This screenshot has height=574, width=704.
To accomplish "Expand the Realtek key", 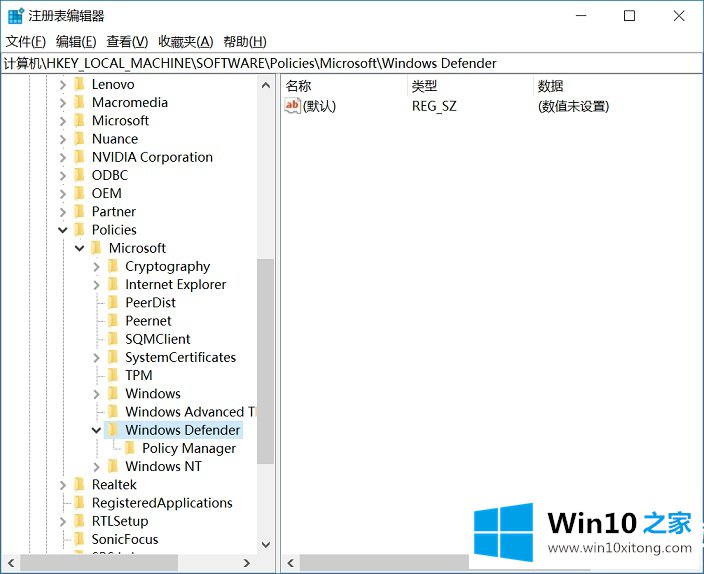I will [x=63, y=485].
